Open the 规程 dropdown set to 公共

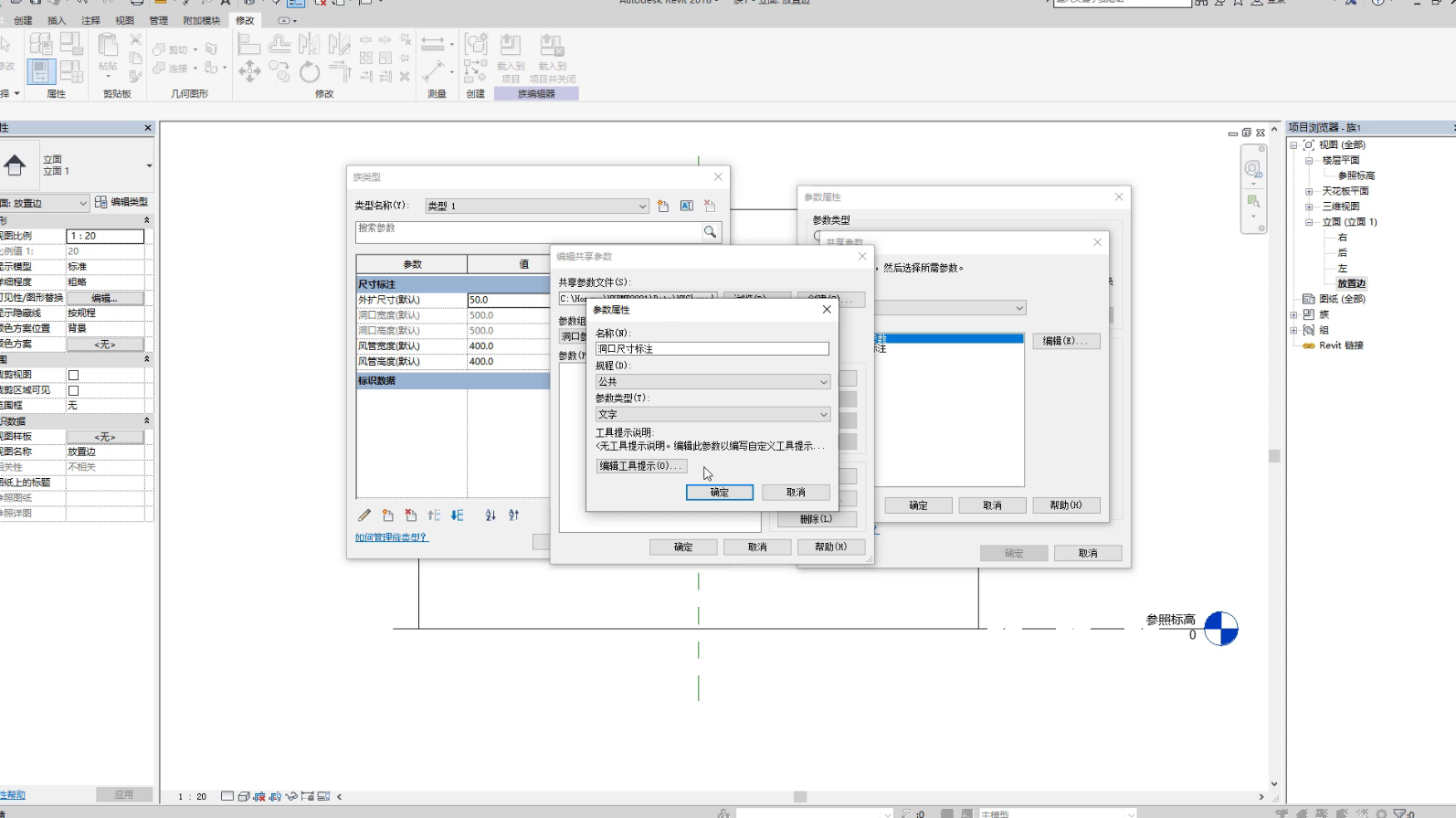point(712,382)
